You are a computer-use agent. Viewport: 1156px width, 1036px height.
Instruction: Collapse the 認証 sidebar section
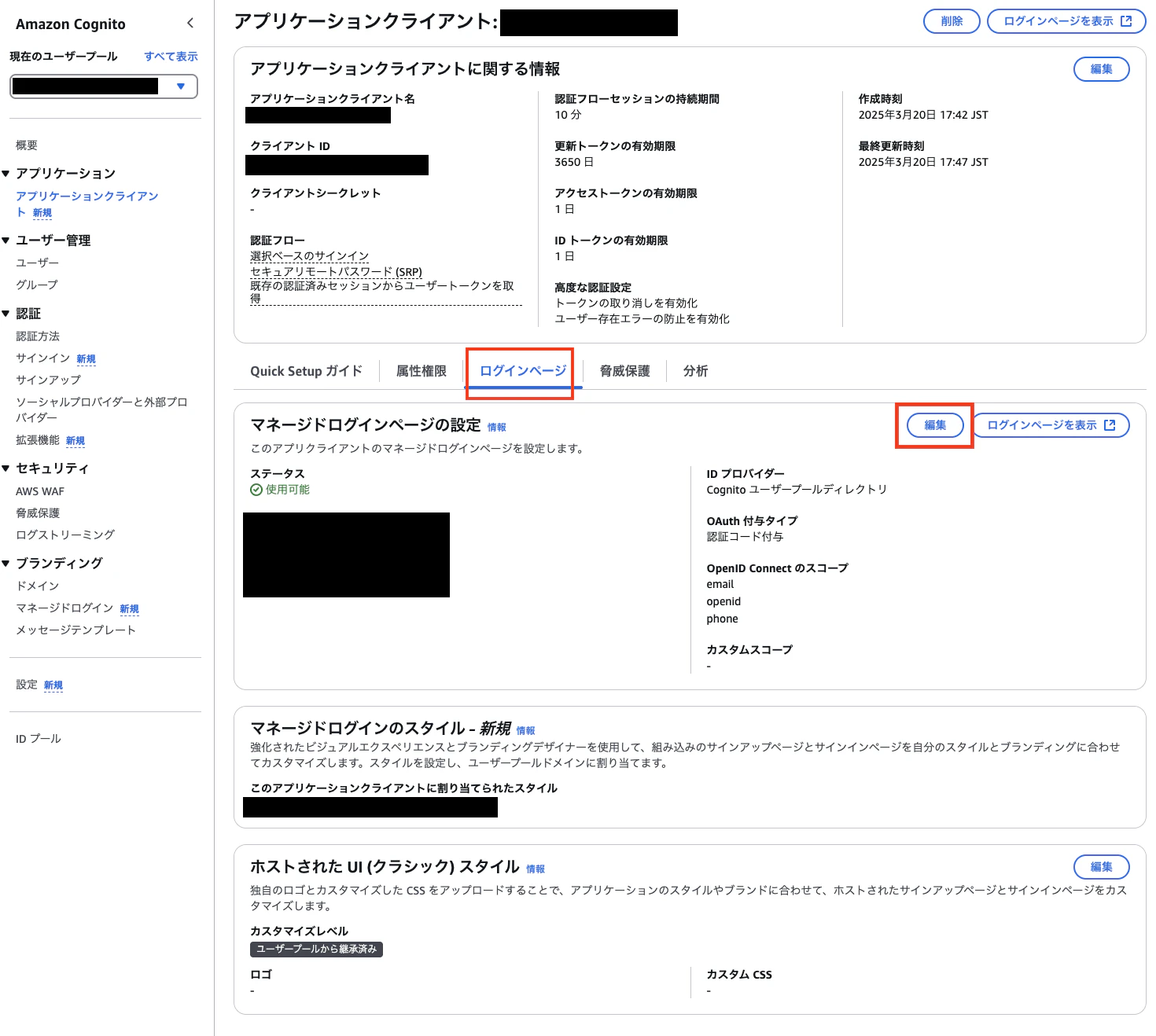(6, 314)
